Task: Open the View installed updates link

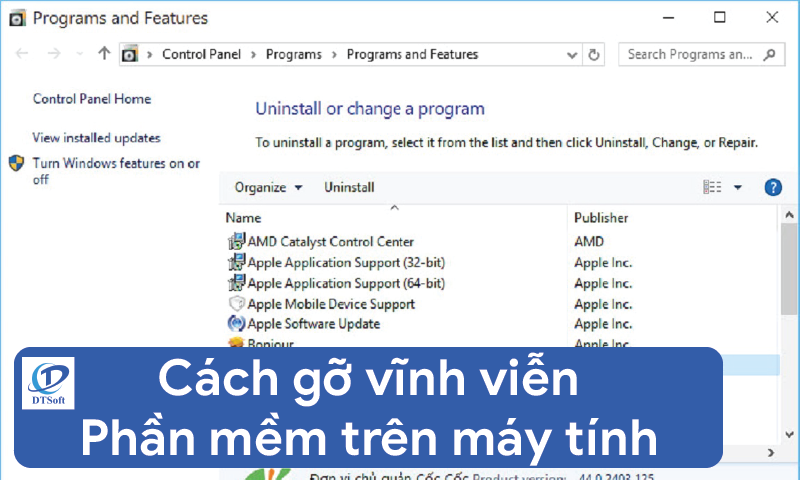Action: pos(96,138)
